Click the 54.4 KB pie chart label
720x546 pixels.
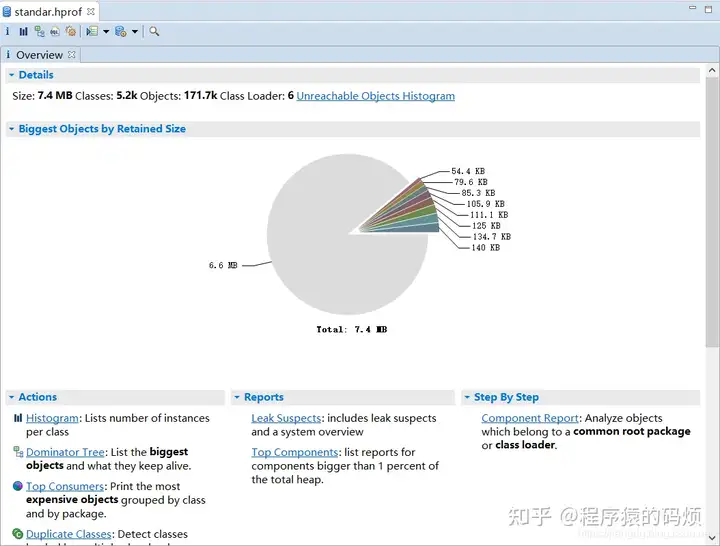468,171
